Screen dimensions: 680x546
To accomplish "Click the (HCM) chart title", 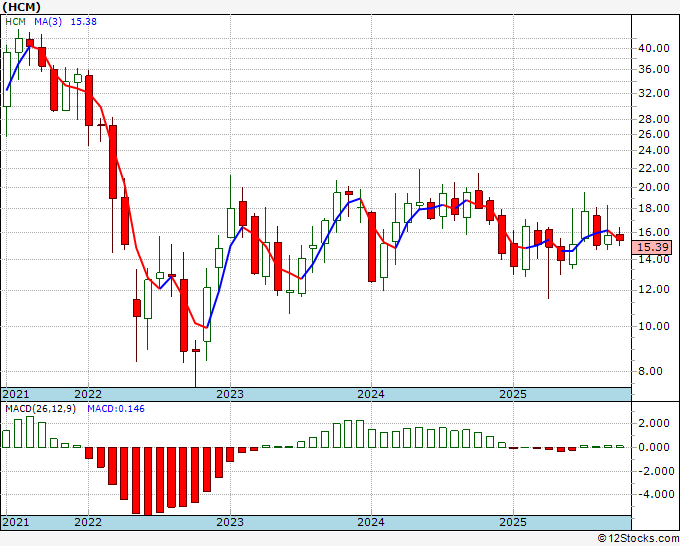I will pos(22,7).
